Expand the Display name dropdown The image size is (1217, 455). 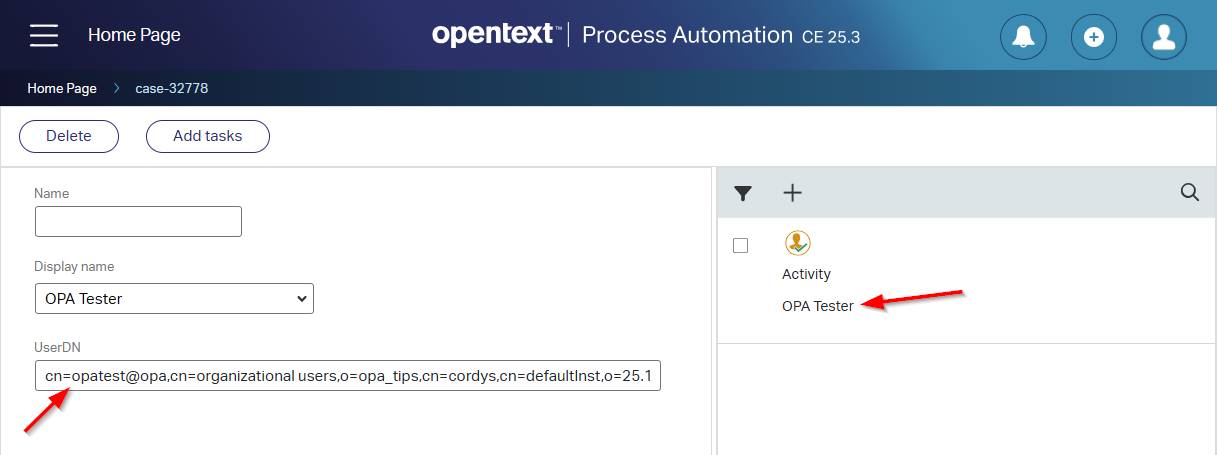(x=174, y=298)
